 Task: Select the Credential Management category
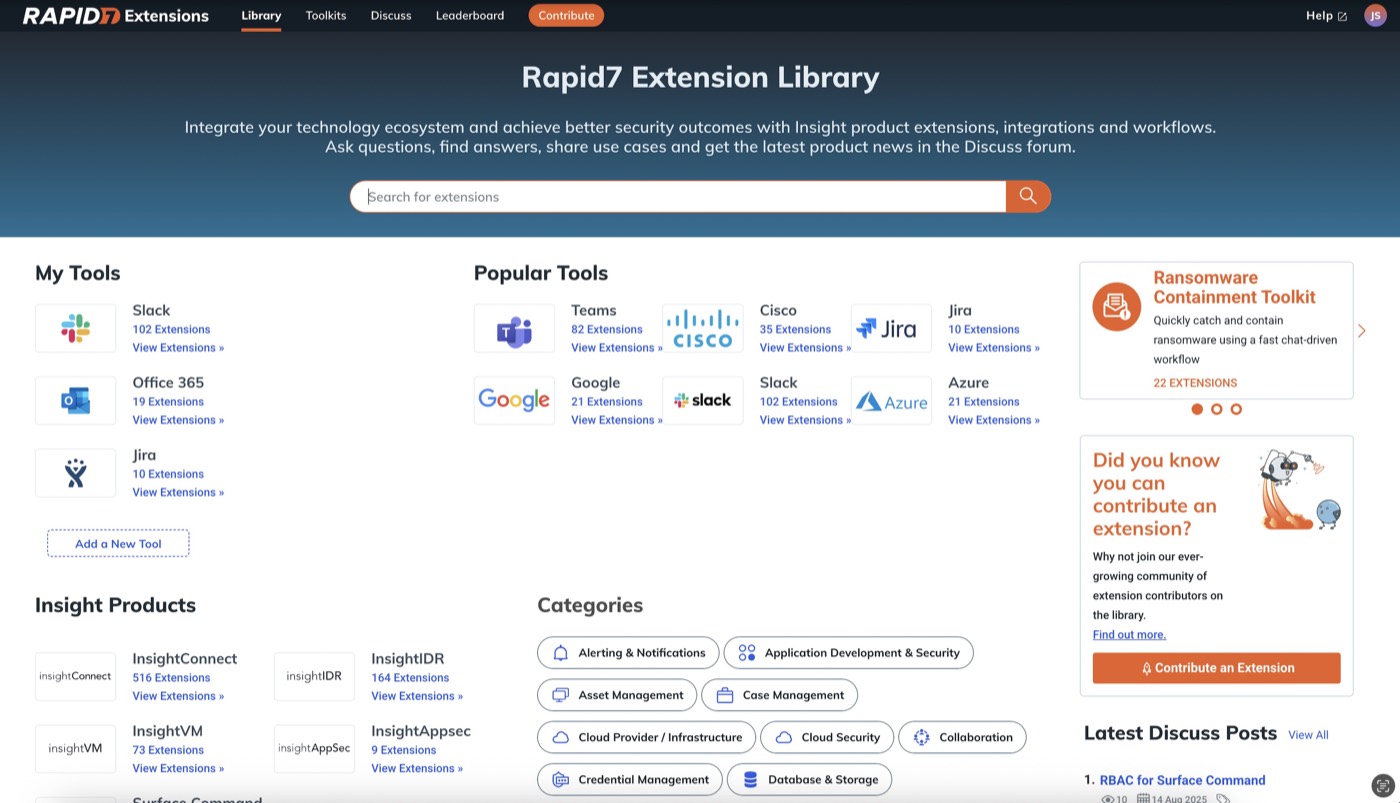(x=630, y=779)
